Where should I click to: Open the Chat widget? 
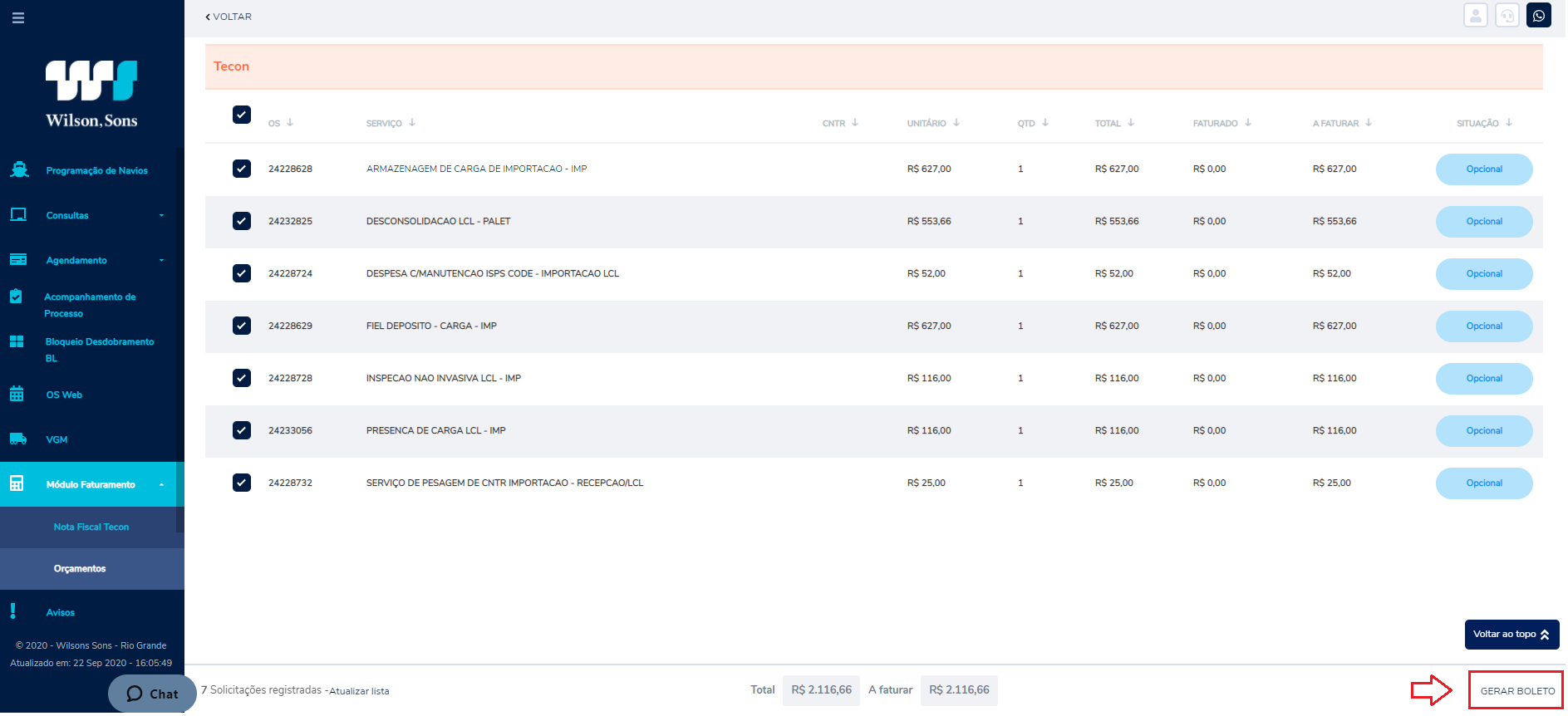click(x=152, y=694)
